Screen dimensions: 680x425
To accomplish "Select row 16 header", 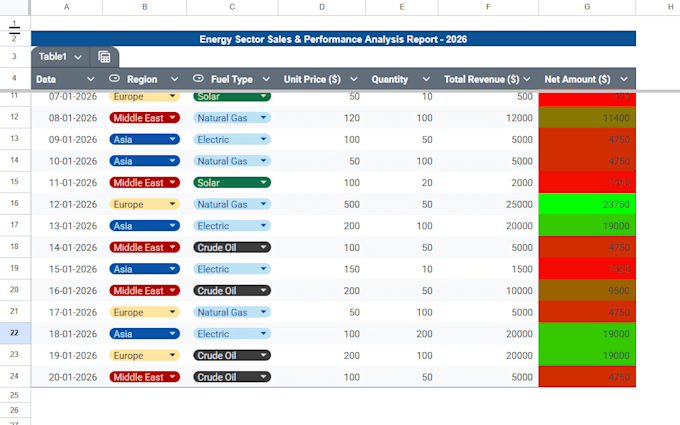I will 15,203.
